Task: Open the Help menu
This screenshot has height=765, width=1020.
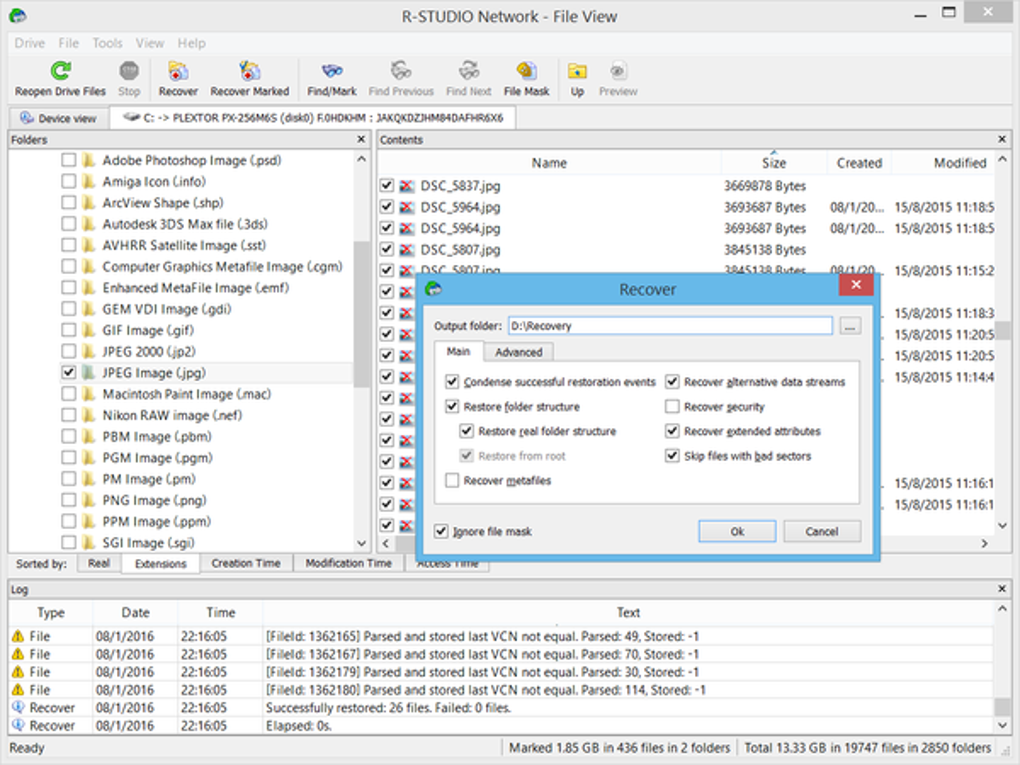Action: (191, 43)
